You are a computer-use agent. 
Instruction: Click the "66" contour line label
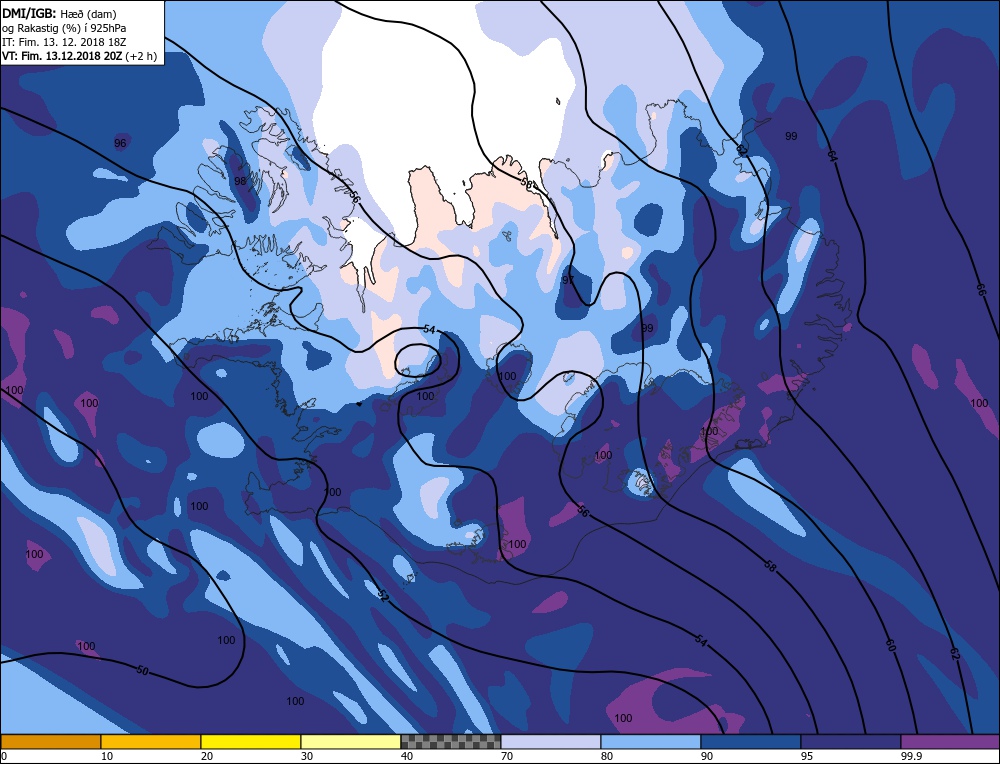click(980, 290)
